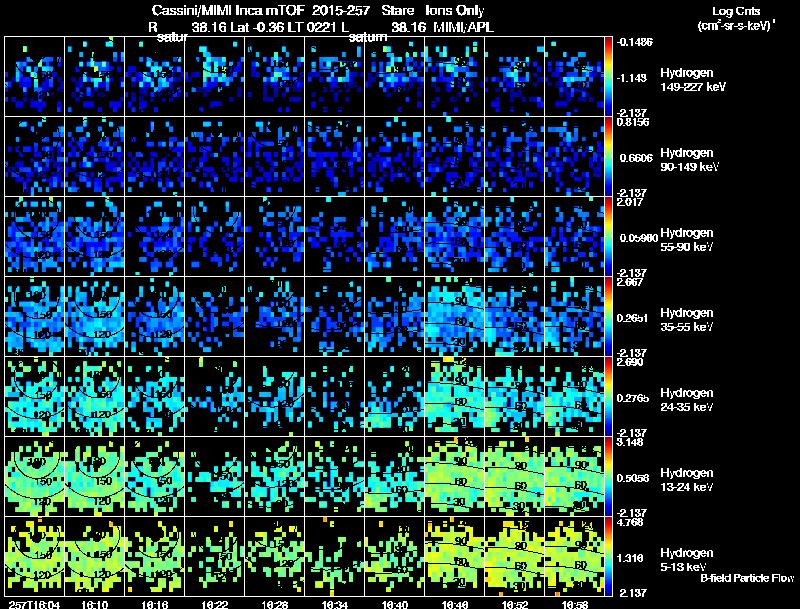Click the color bar beside Hydrogen 13-24 keV
This screenshot has height=609, width=800.
click(608, 477)
